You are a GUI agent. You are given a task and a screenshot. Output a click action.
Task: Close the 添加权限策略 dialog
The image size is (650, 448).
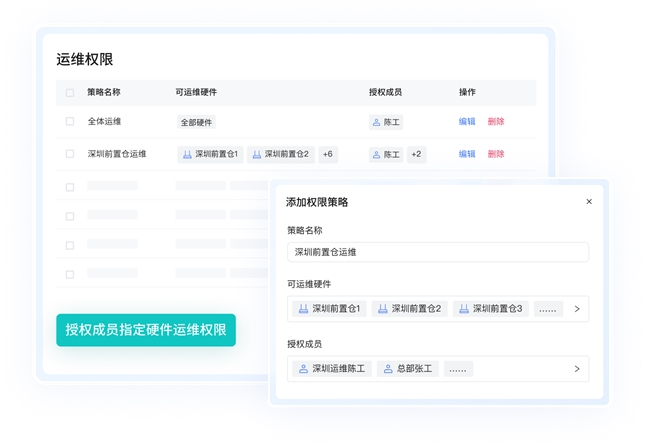(589, 202)
